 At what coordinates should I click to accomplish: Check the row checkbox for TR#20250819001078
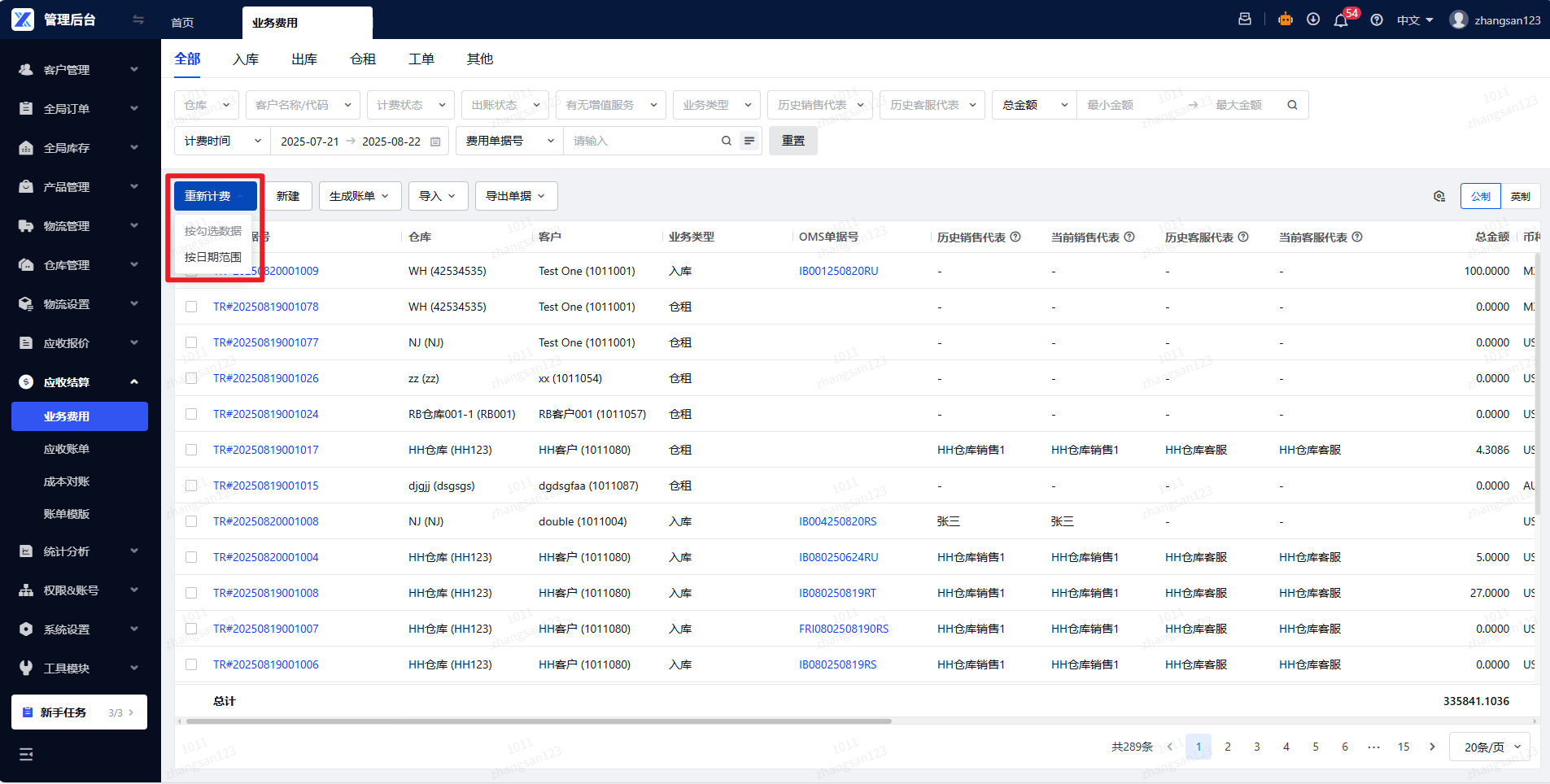coord(191,307)
